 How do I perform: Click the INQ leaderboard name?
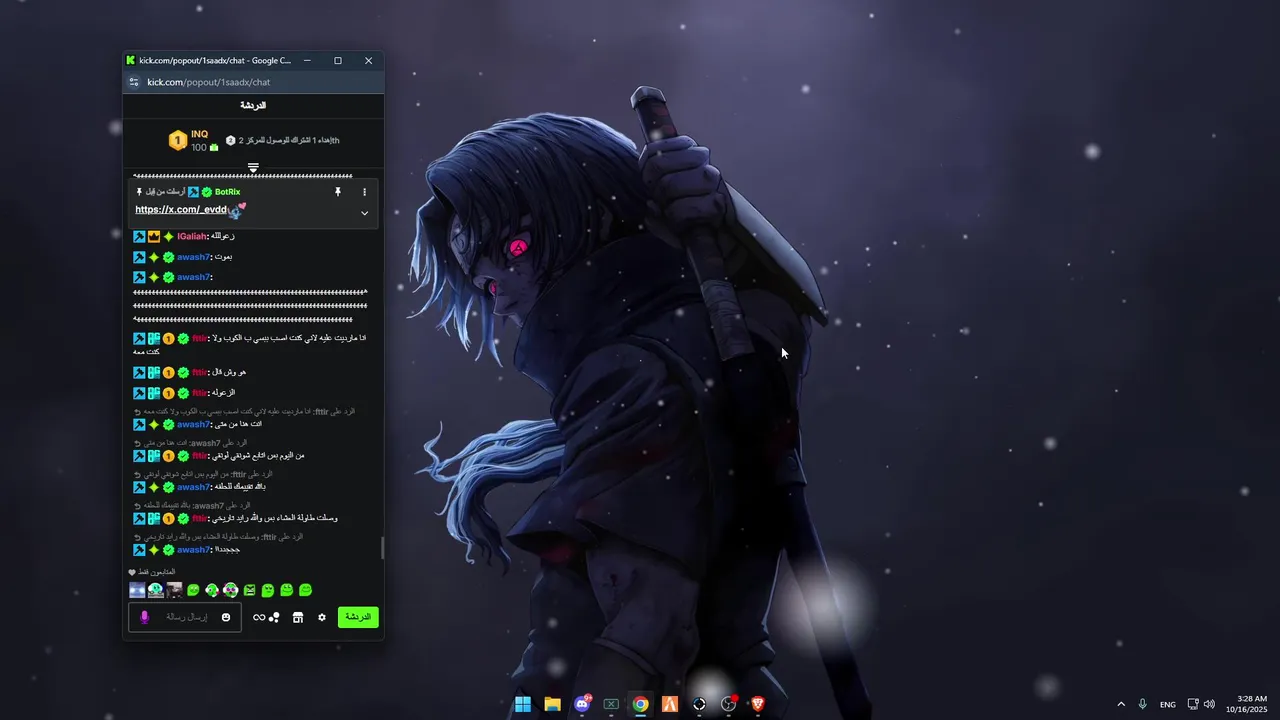coord(200,134)
